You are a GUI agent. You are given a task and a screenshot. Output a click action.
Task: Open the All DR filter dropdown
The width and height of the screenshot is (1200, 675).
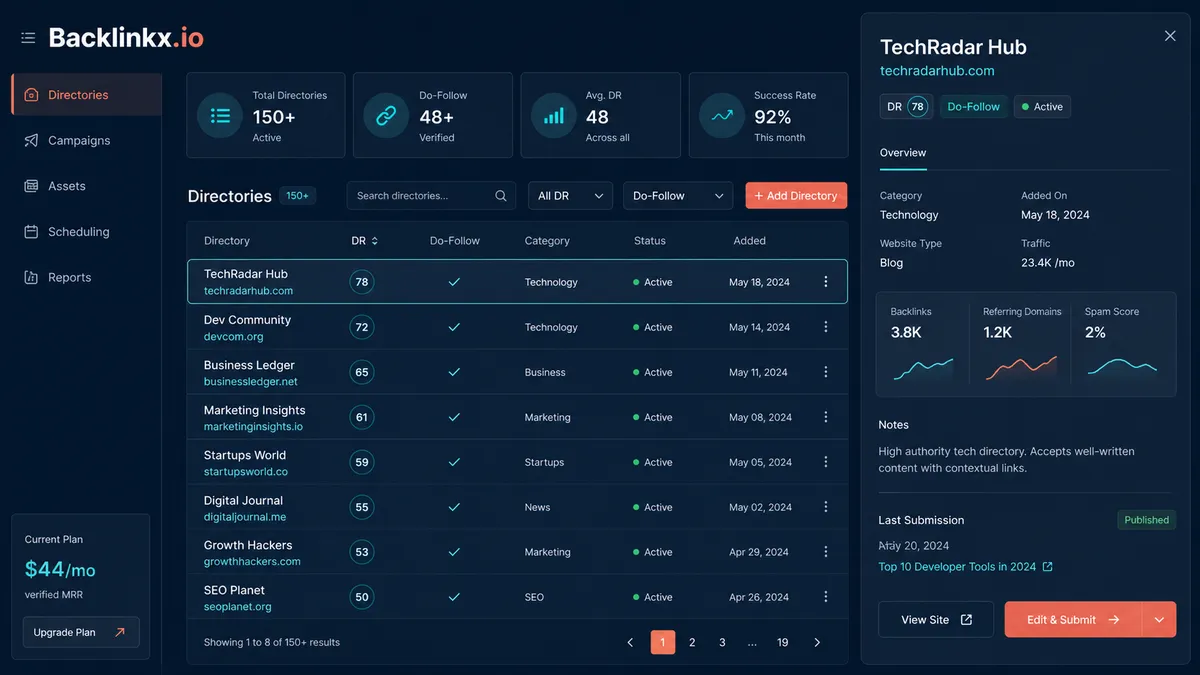[x=570, y=196]
